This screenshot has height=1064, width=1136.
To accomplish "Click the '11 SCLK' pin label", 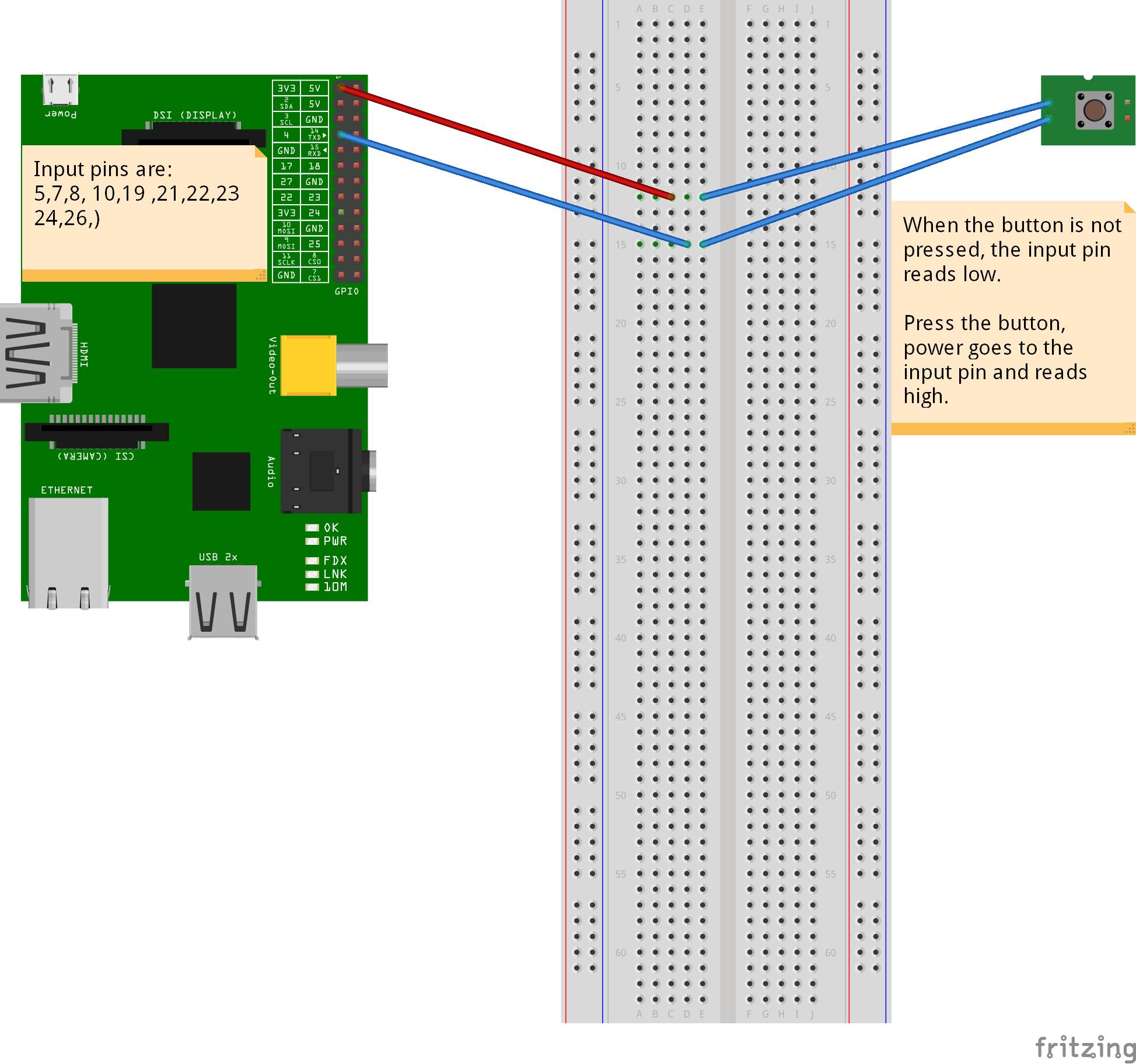I will click(286, 260).
